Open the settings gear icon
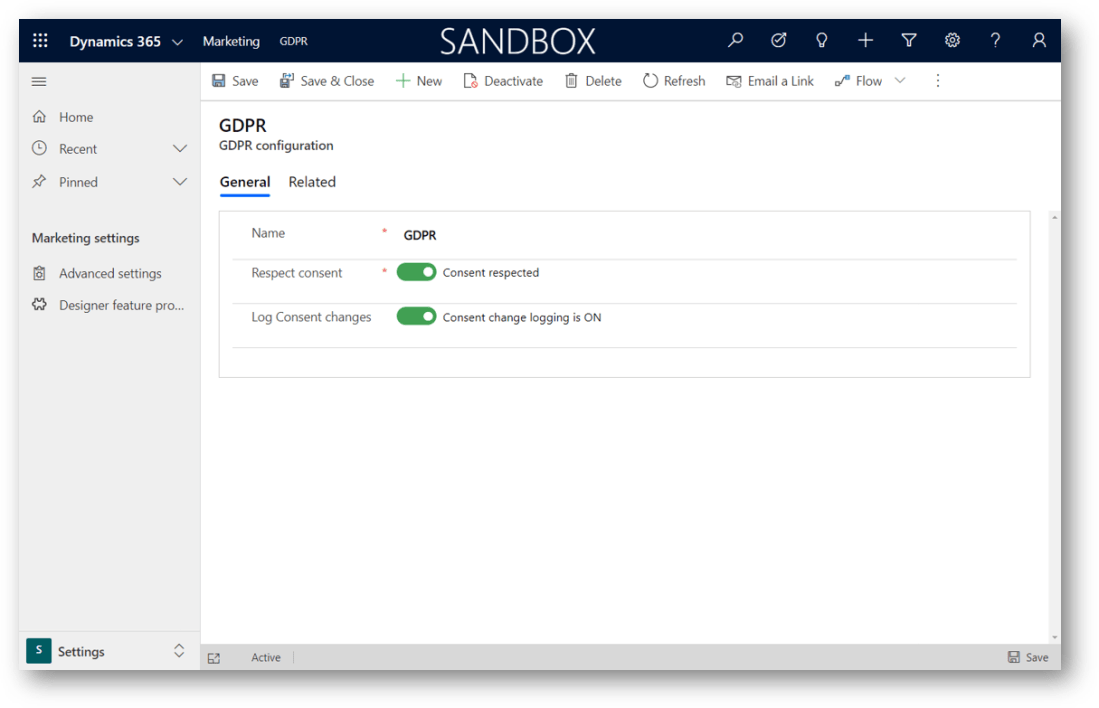The height and width of the screenshot is (708, 1099). point(952,41)
